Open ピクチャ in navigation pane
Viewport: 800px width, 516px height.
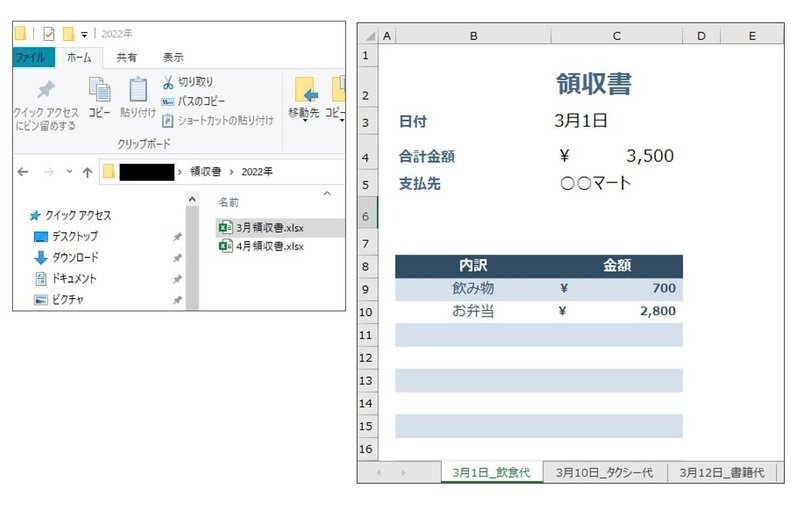[59, 300]
